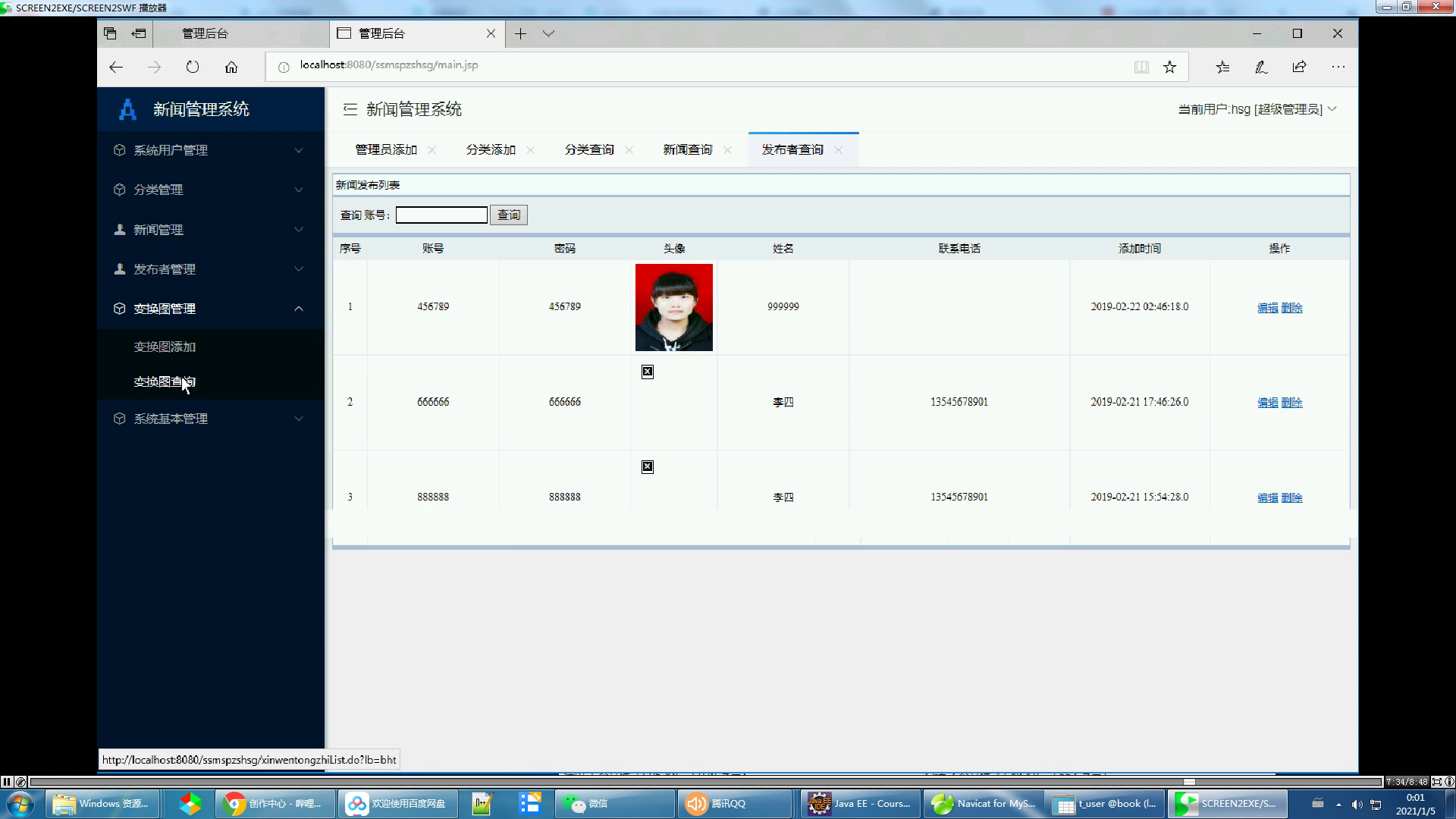Click 删除 link for account 456789
Screen dimensions: 1456x819
[x=1292, y=308]
